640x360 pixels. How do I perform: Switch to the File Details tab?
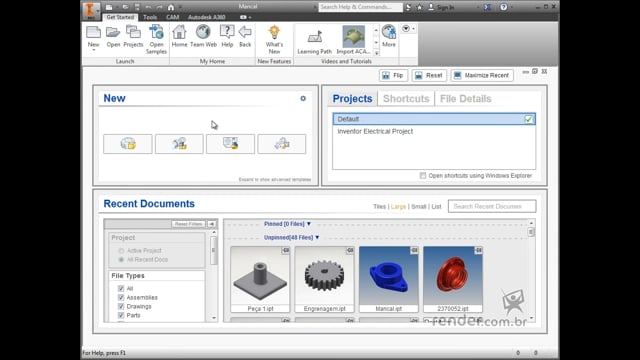point(466,99)
